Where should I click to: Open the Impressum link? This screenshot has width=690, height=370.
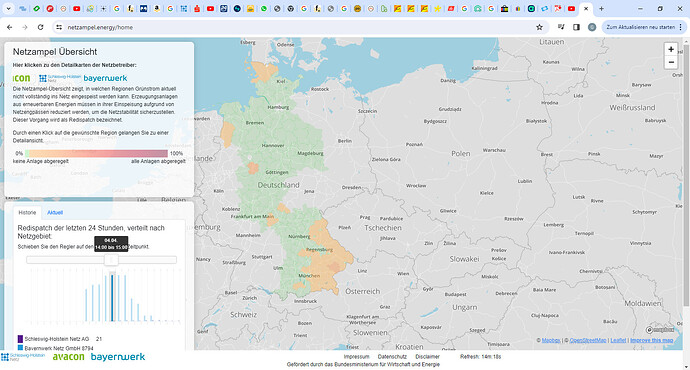[x=356, y=357]
